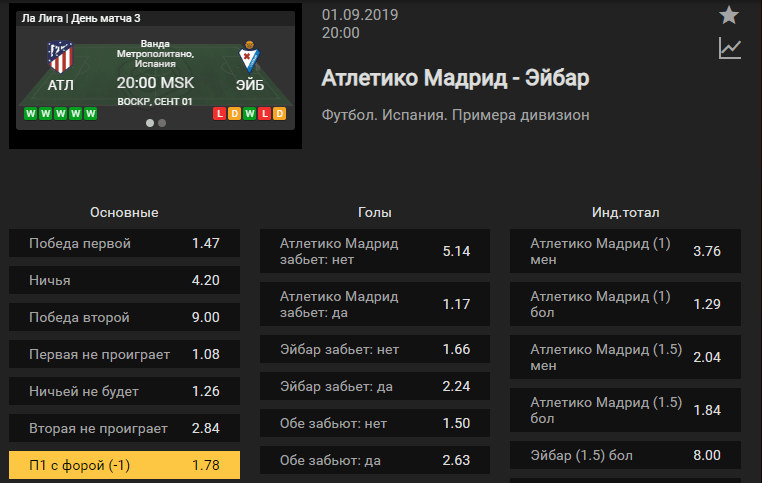Pick Атлетико Мадрид (1.5) бол 1.84
The width and height of the screenshot is (762, 483).
(x=625, y=410)
